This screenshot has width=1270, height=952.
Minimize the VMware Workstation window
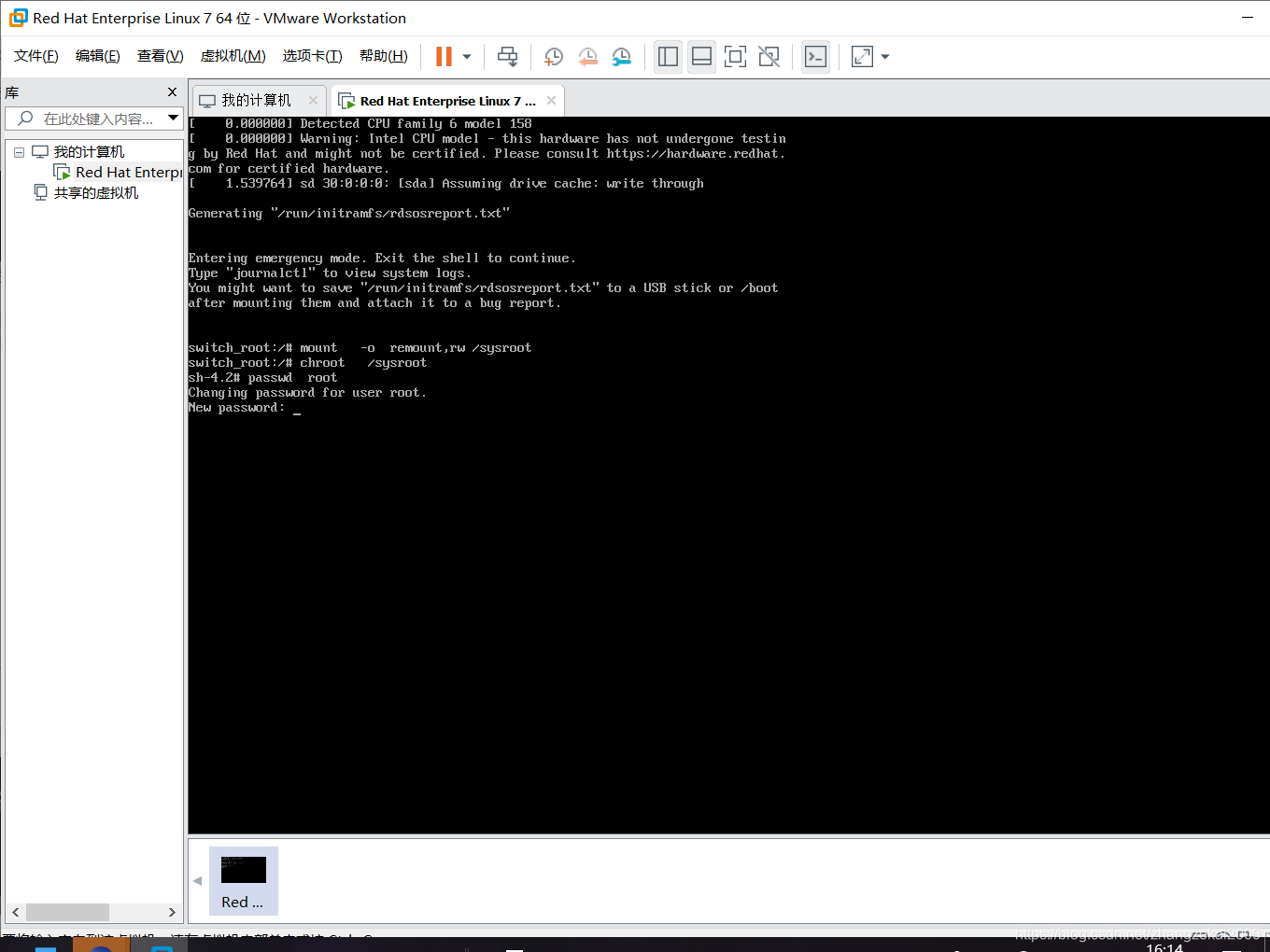1248,18
